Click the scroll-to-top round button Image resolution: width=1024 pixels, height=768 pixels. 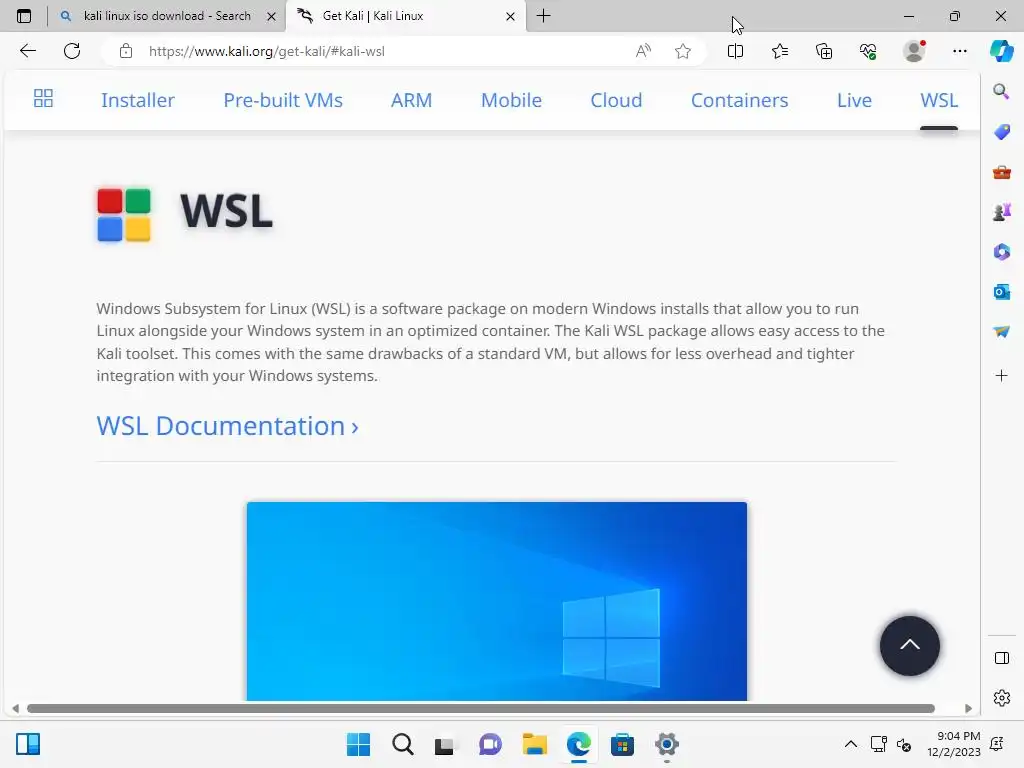909,646
